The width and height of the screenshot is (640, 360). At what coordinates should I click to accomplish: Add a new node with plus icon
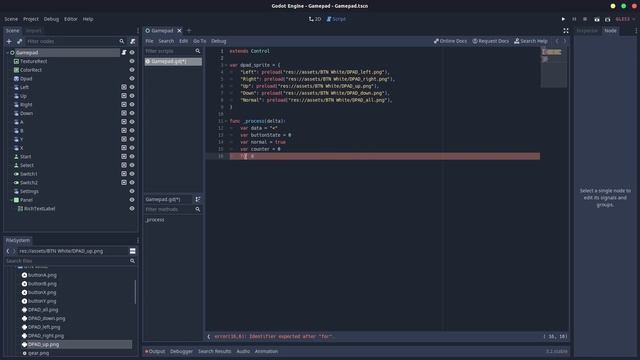click(x=9, y=41)
